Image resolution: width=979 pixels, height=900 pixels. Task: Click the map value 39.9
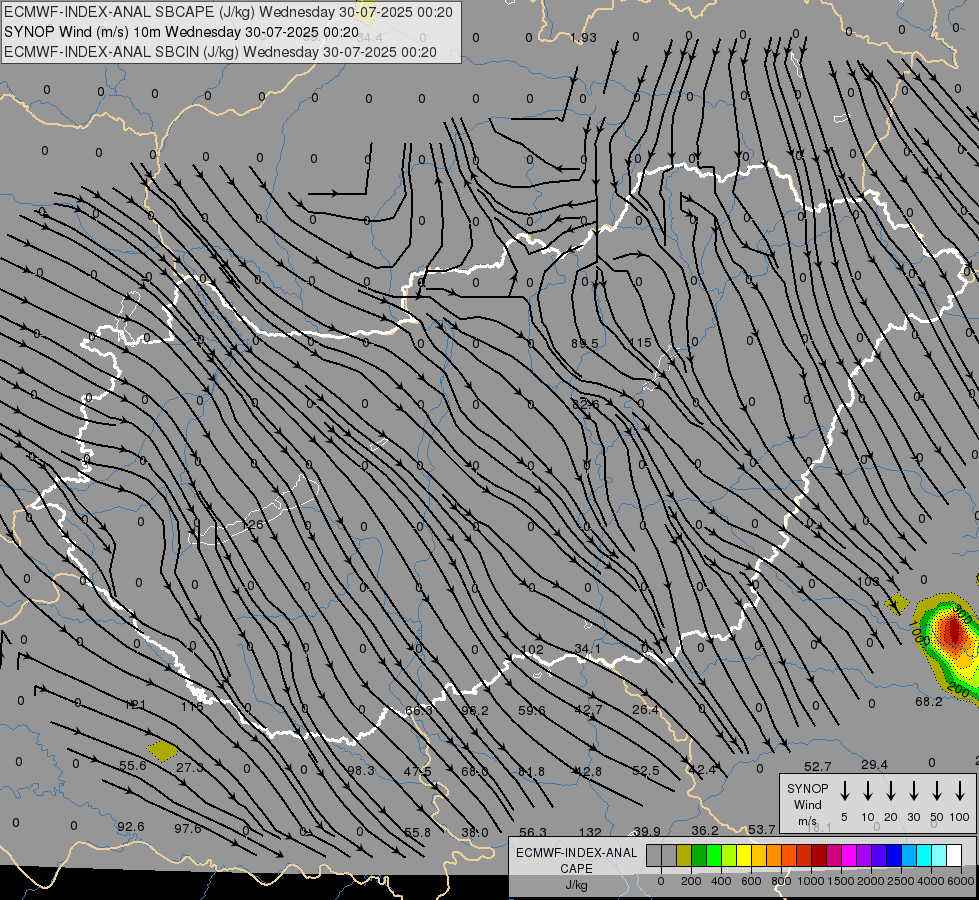click(x=647, y=831)
